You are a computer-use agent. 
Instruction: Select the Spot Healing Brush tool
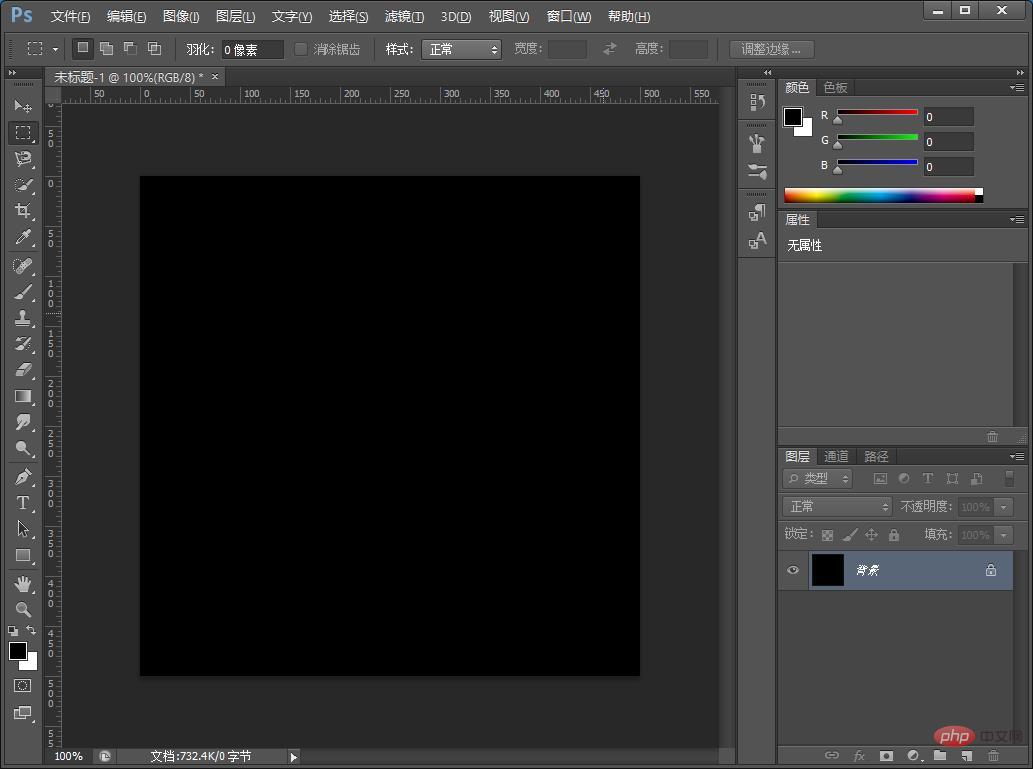click(x=23, y=266)
